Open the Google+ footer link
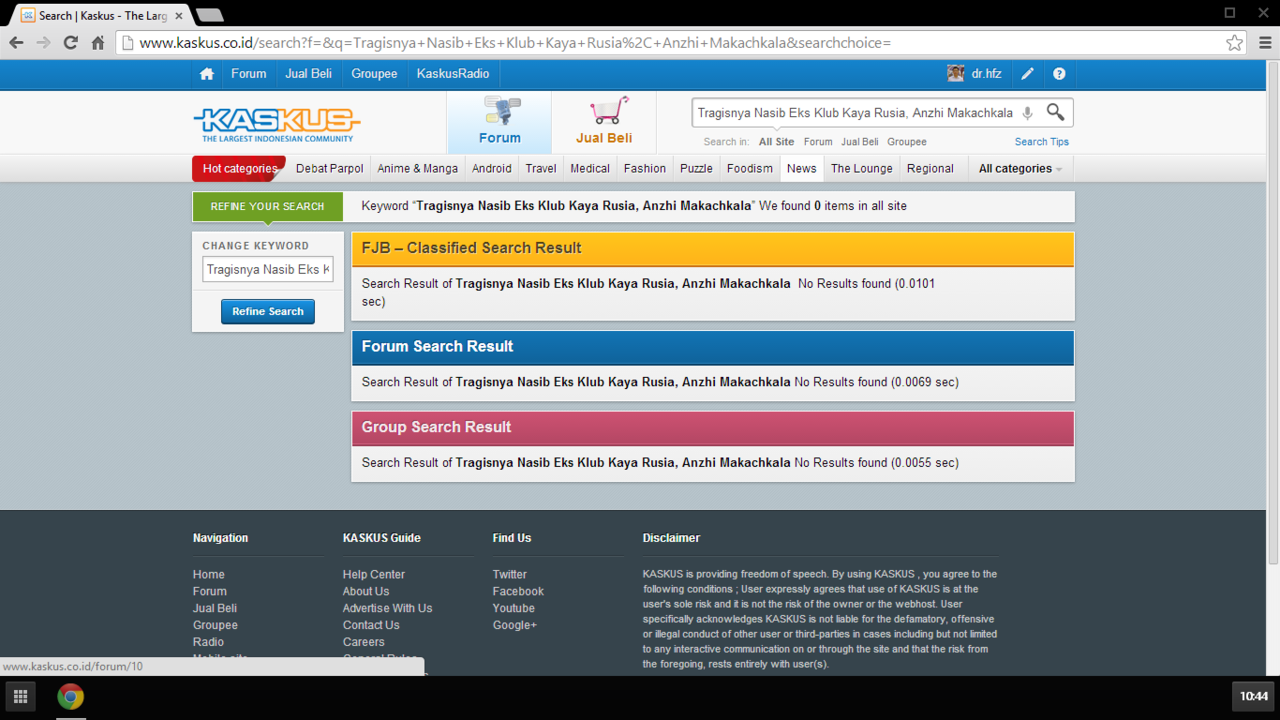Image resolution: width=1280 pixels, height=720 pixels. [x=515, y=625]
